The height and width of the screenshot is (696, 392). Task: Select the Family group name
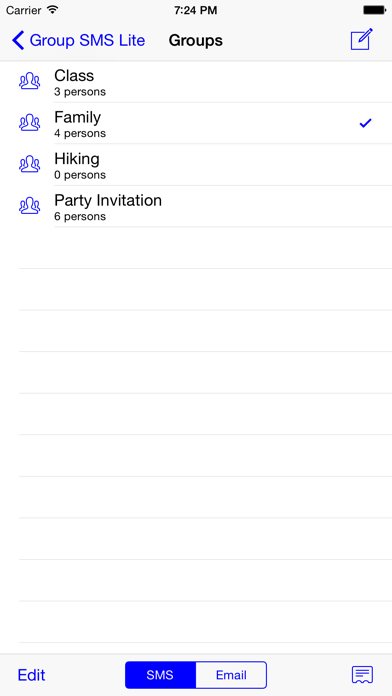click(x=78, y=118)
